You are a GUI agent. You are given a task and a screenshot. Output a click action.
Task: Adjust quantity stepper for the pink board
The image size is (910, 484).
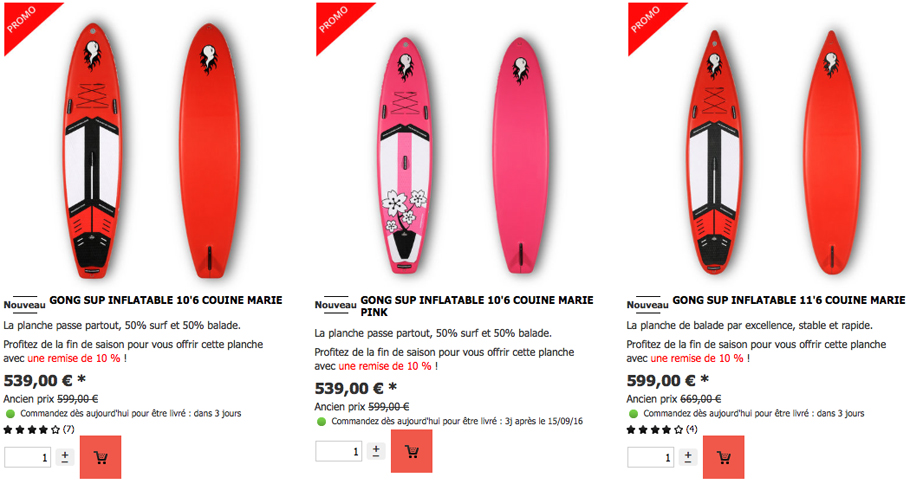376,450
